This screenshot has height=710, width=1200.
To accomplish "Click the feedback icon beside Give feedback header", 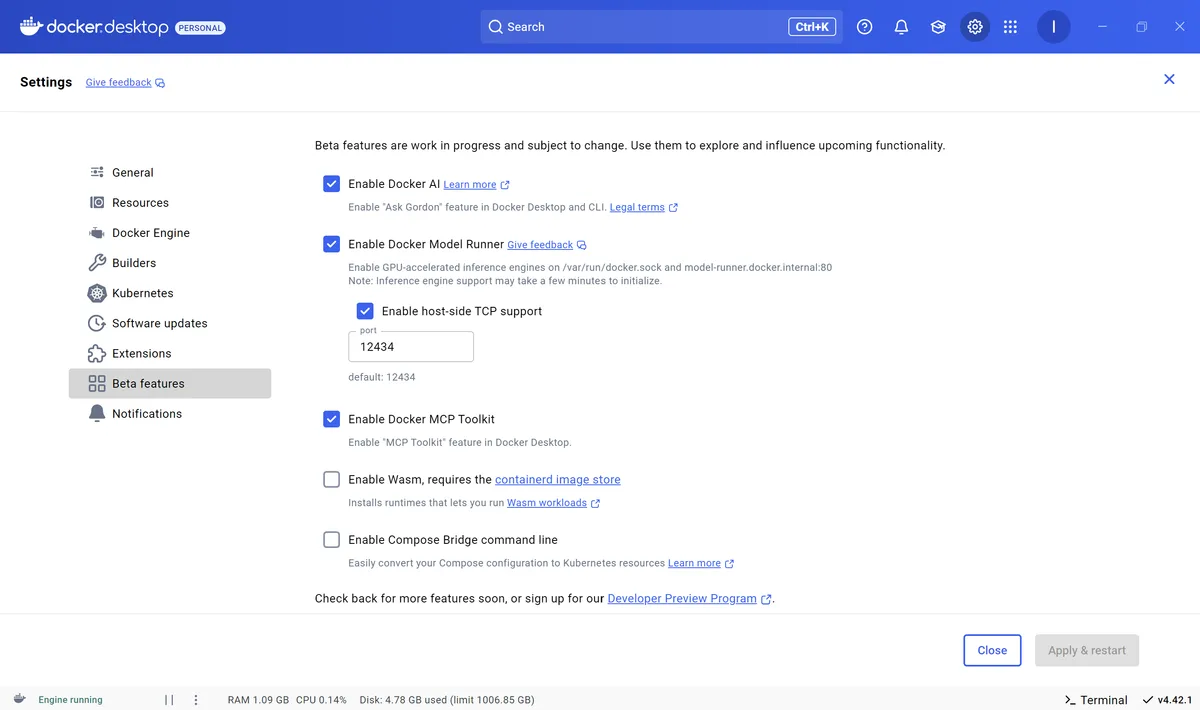I will (160, 83).
